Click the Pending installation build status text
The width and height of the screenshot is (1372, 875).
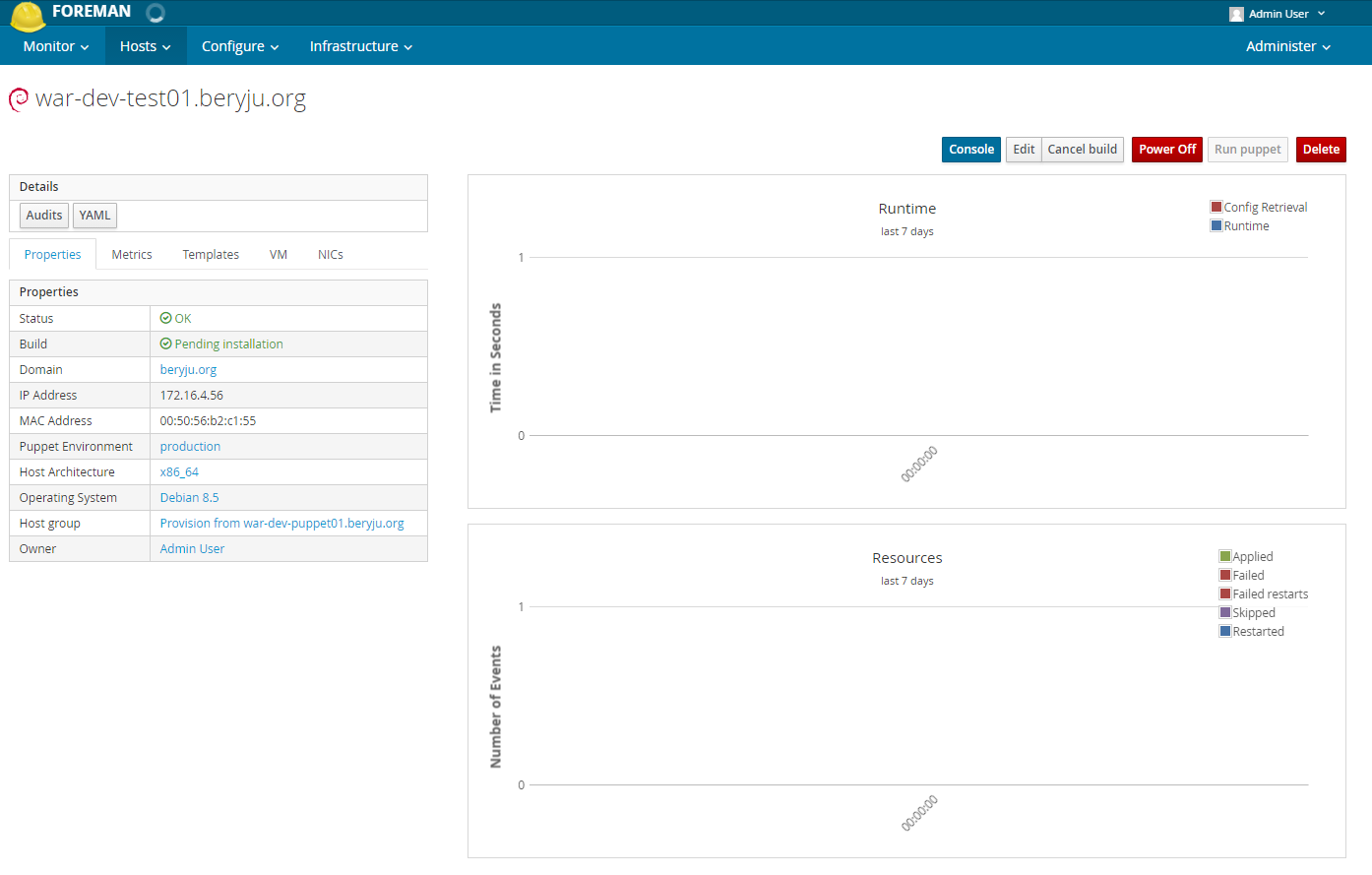[228, 344]
